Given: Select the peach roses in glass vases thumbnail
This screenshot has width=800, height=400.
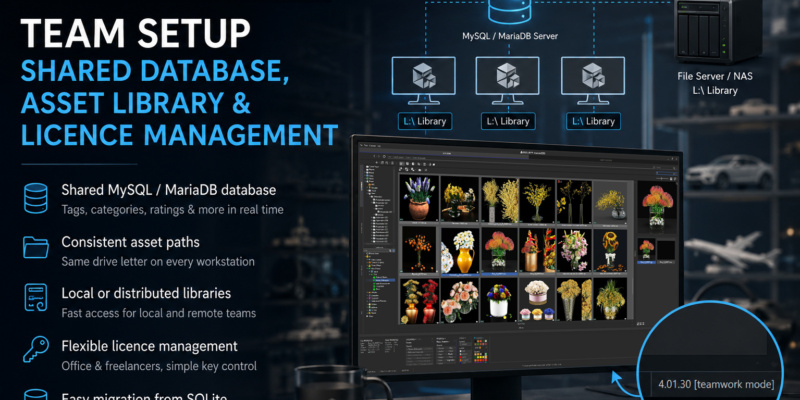Looking at the screenshot, I should pyautogui.click(x=460, y=301).
